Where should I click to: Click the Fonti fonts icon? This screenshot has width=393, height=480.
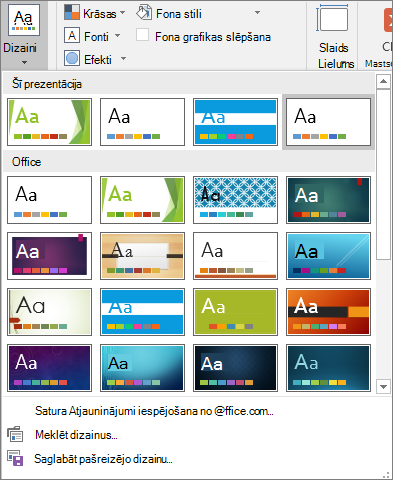click(72, 35)
